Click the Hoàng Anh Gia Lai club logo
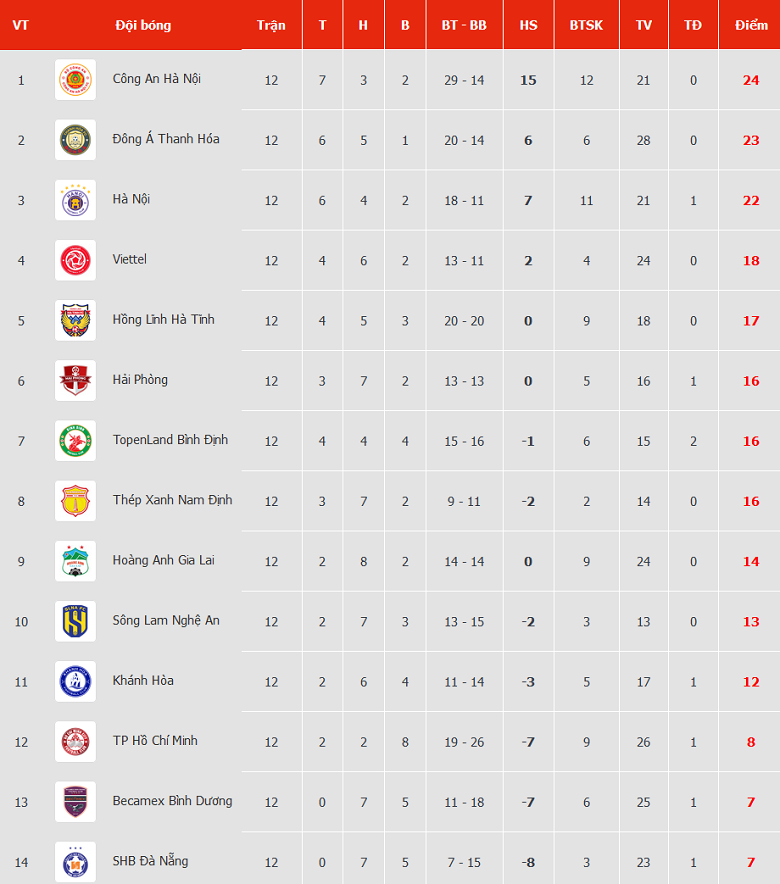The width and height of the screenshot is (780, 884). (x=75, y=561)
